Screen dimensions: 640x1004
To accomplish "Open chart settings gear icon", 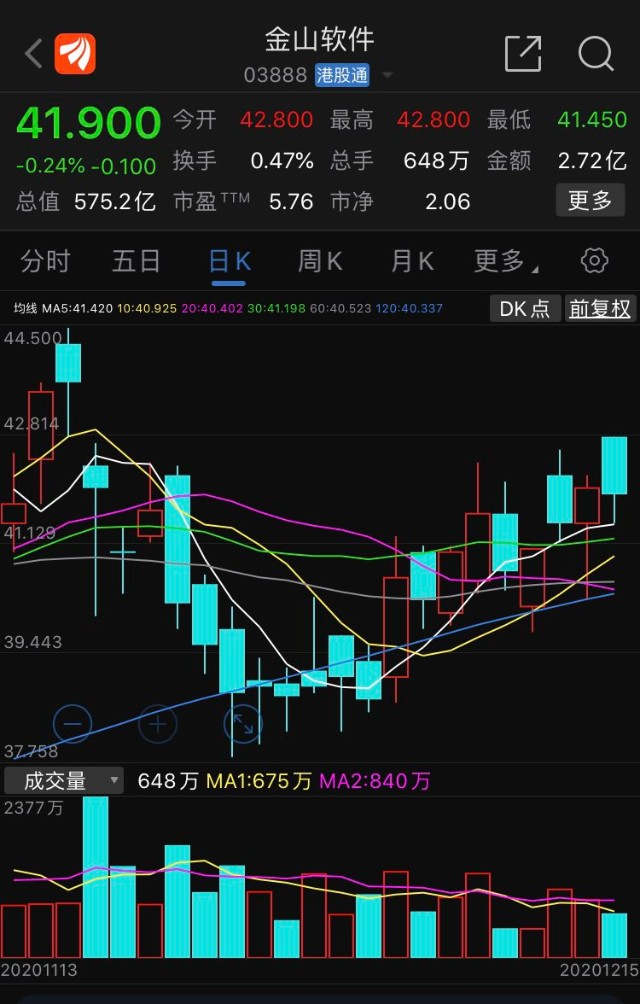I will click(594, 261).
